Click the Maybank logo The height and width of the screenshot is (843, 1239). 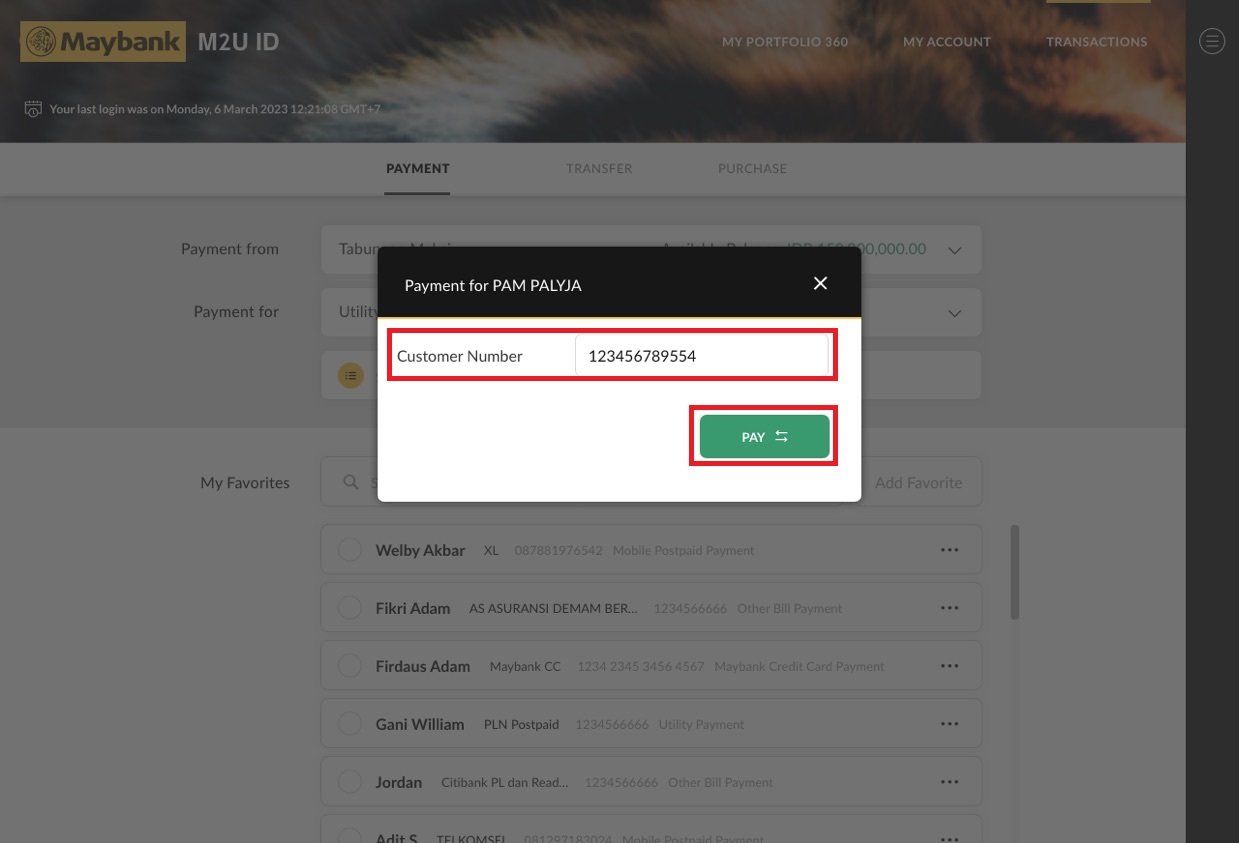coord(103,42)
